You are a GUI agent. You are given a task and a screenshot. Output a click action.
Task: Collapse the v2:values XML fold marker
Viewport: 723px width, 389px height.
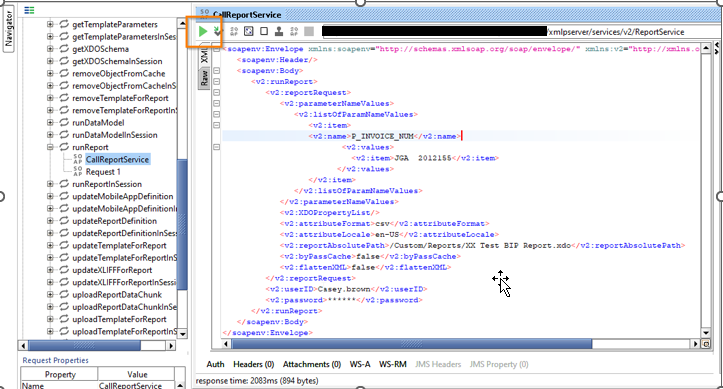(x=216, y=147)
